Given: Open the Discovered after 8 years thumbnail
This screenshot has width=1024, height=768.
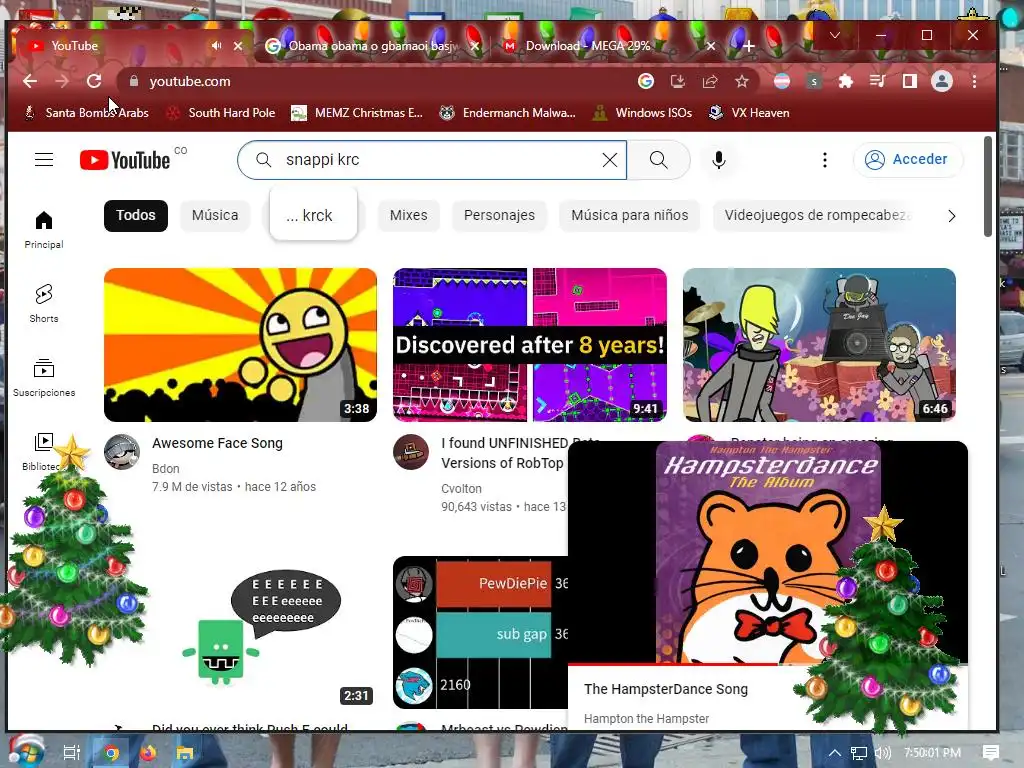Looking at the screenshot, I should (x=530, y=345).
